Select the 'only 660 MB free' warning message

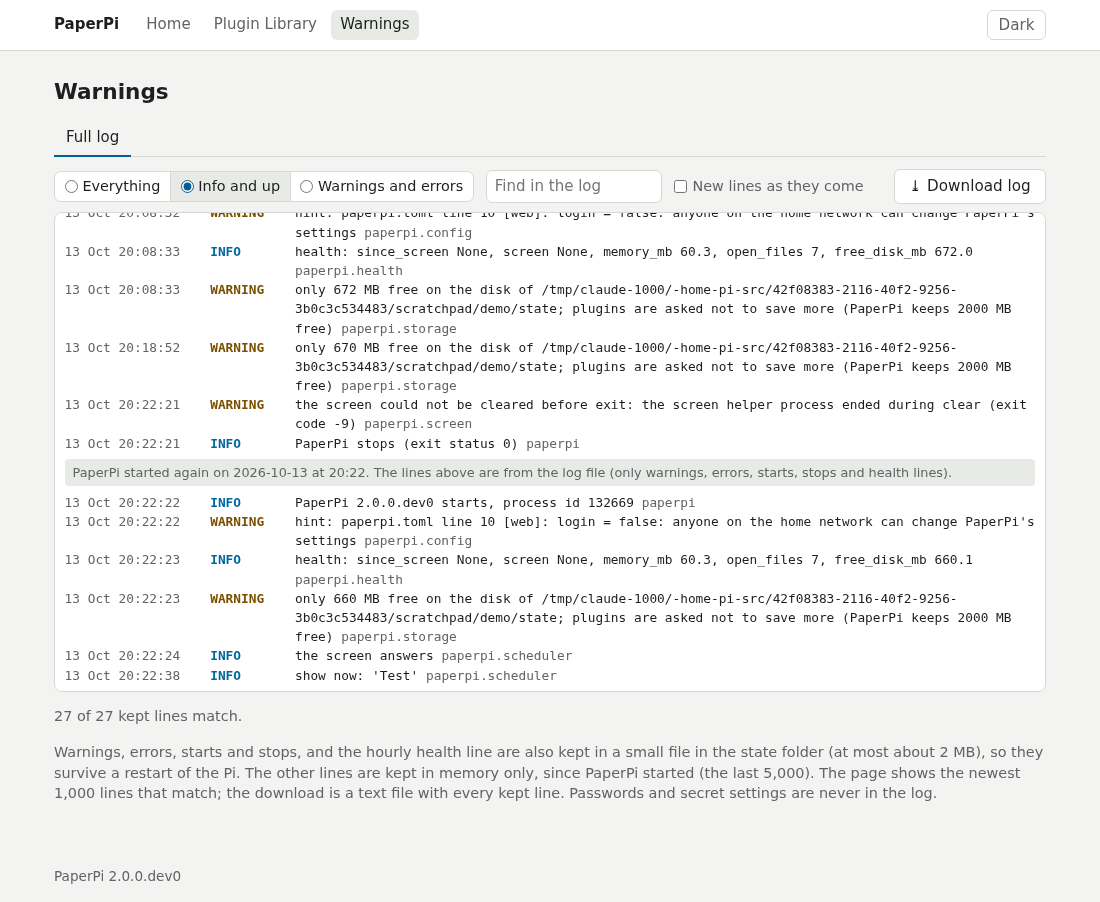click(x=653, y=618)
